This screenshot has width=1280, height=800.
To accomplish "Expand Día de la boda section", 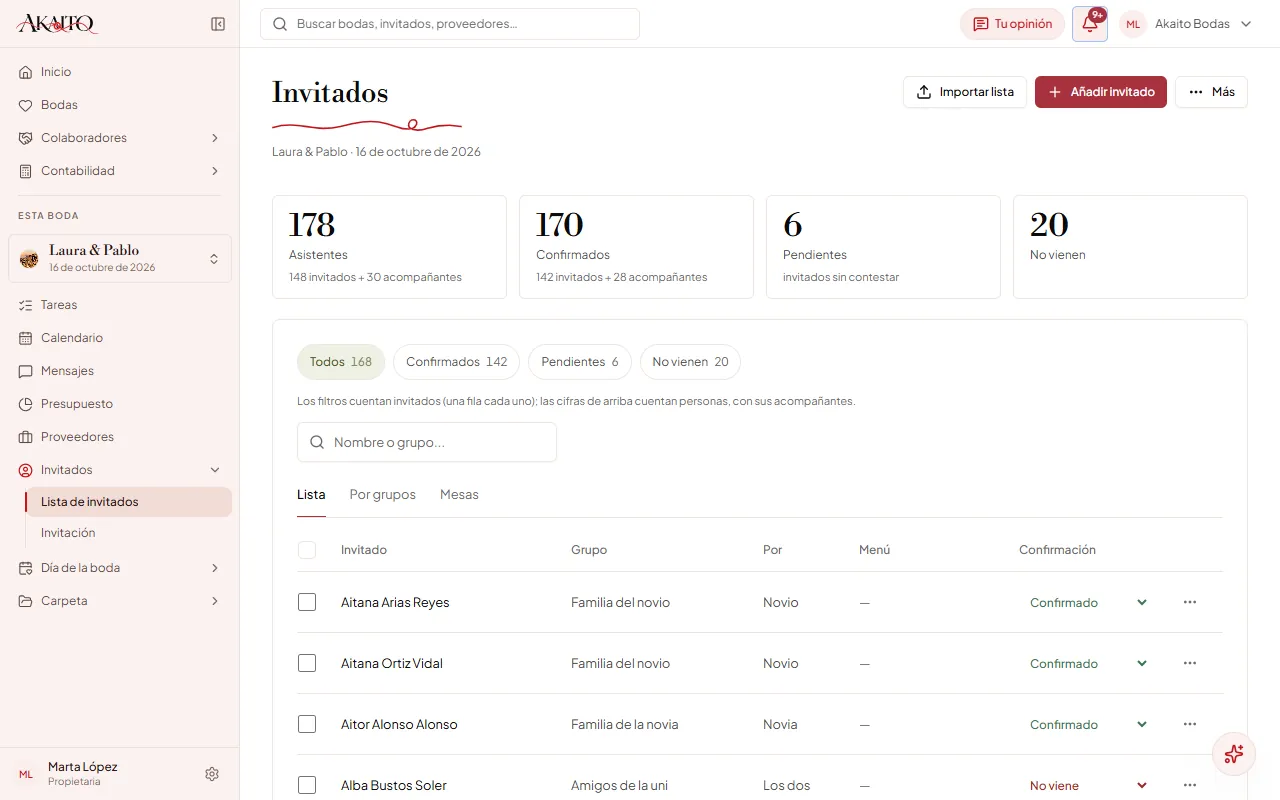I will click(120, 568).
